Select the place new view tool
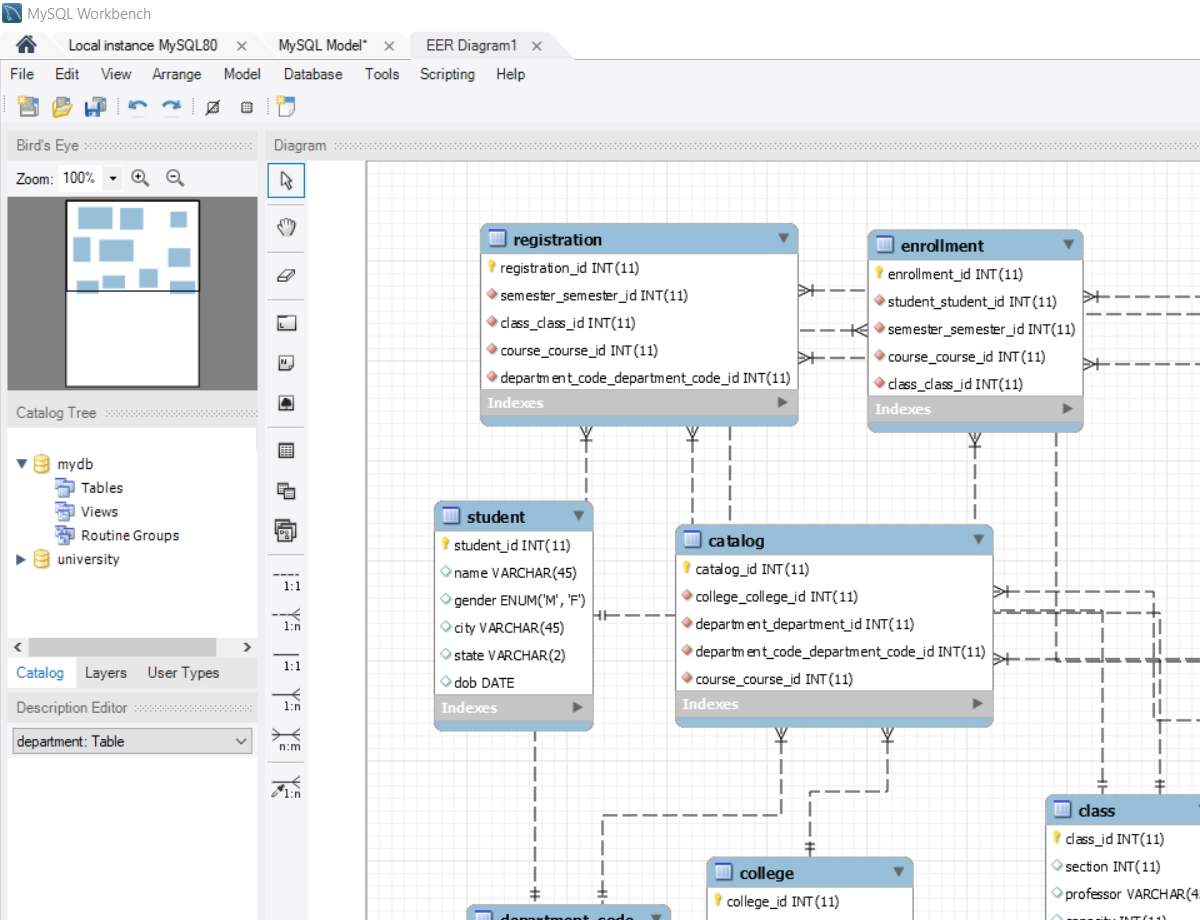Image resolution: width=1200 pixels, height=920 pixels. pos(287,491)
